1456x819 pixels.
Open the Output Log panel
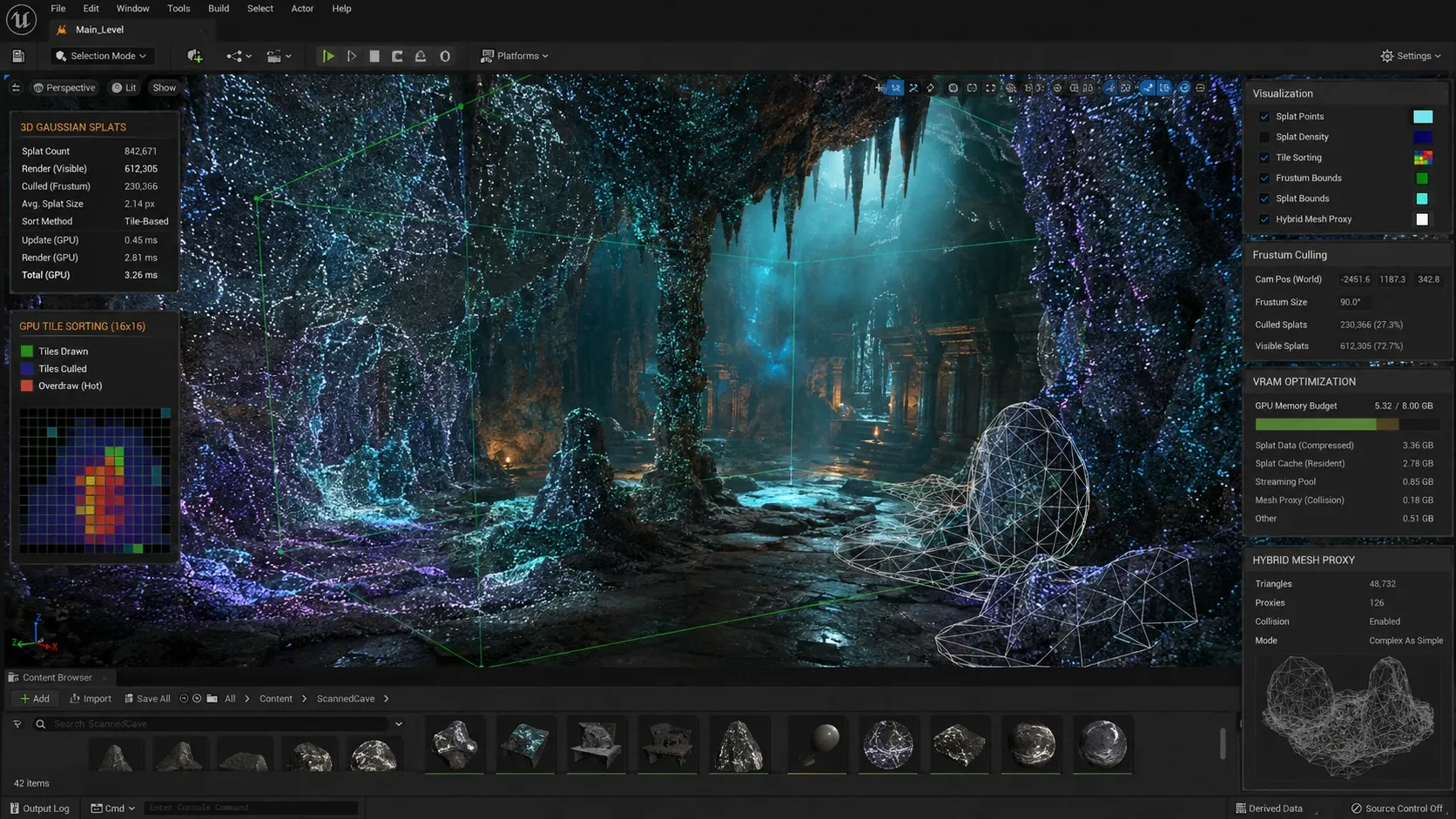39,809
